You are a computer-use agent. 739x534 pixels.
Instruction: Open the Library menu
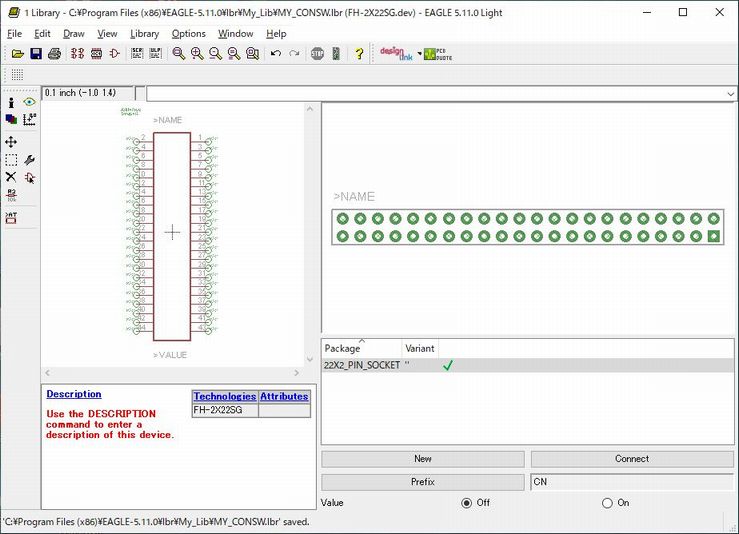[x=144, y=33]
